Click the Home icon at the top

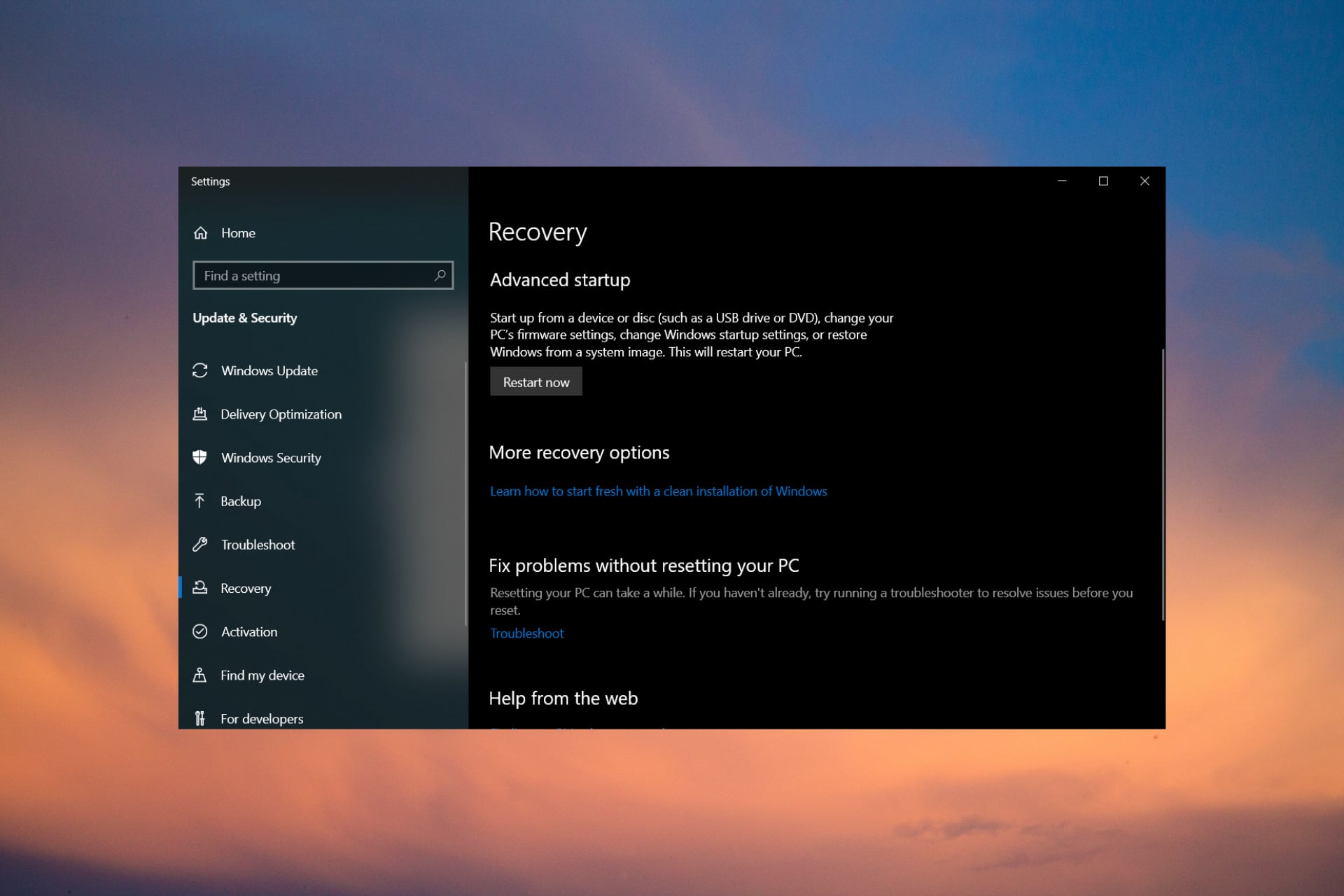199,233
